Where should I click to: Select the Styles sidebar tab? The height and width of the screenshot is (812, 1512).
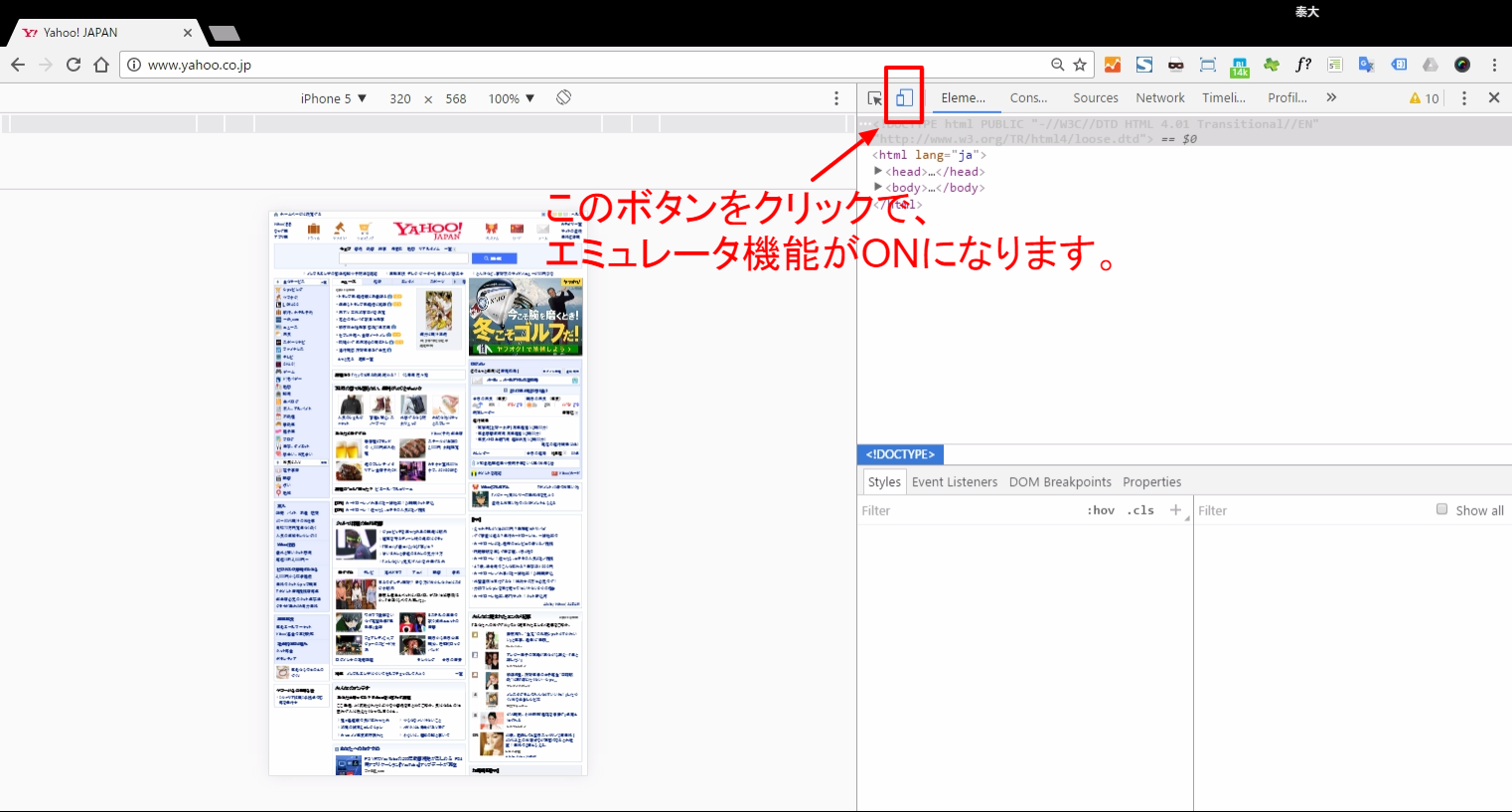(x=884, y=482)
